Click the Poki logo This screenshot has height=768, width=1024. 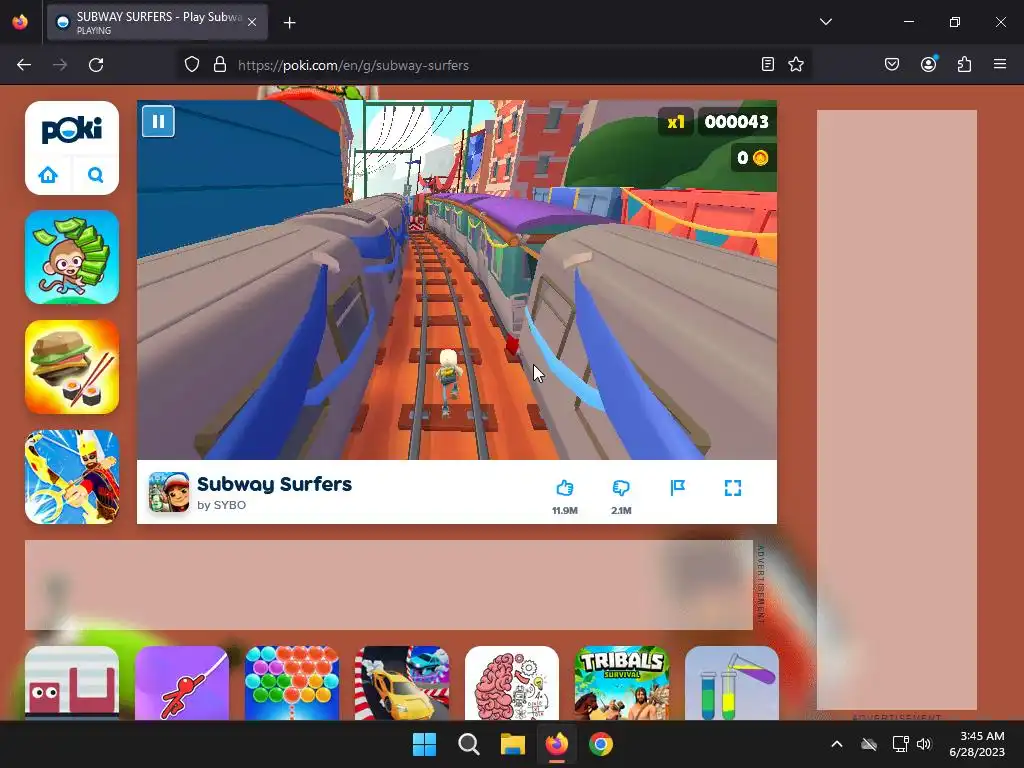72,130
